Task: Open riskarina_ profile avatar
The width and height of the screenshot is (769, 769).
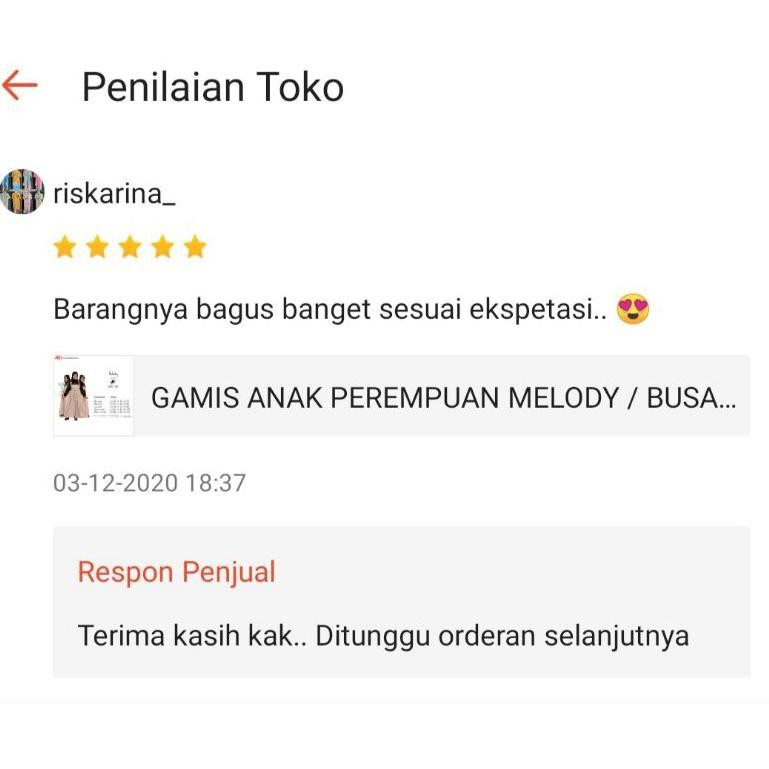Action: pos(22,192)
